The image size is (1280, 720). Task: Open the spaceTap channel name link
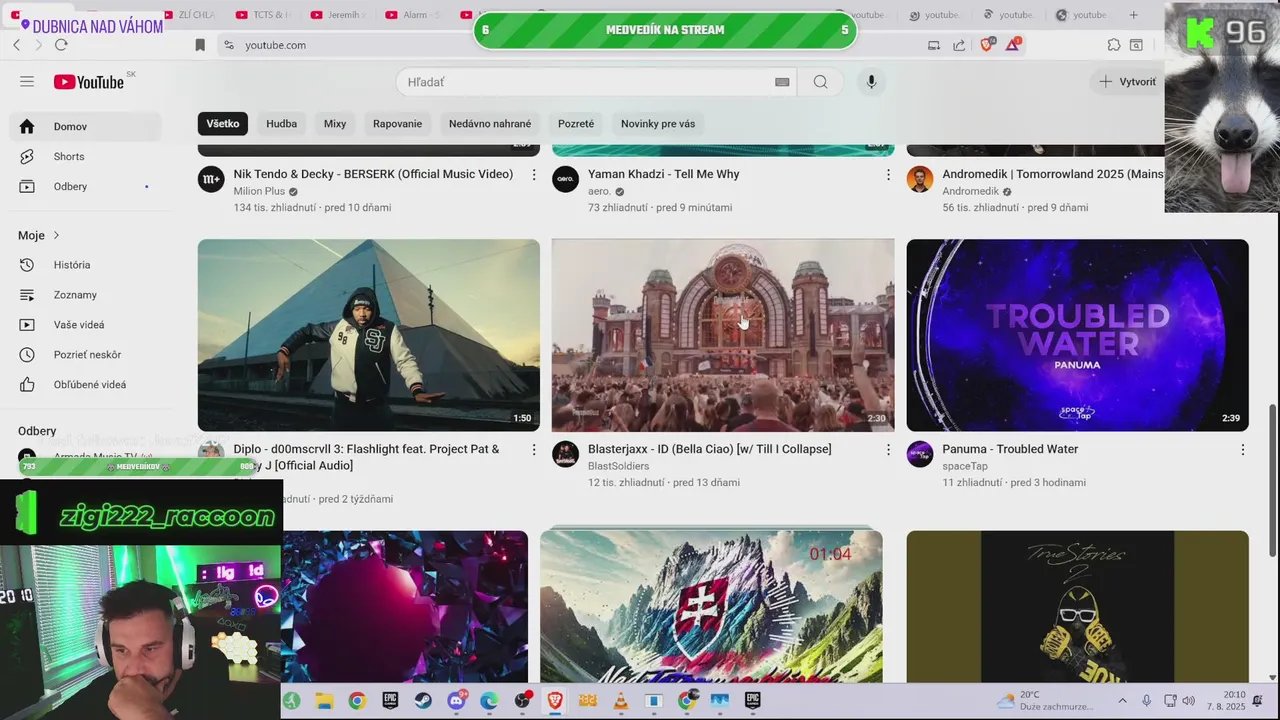(965, 466)
